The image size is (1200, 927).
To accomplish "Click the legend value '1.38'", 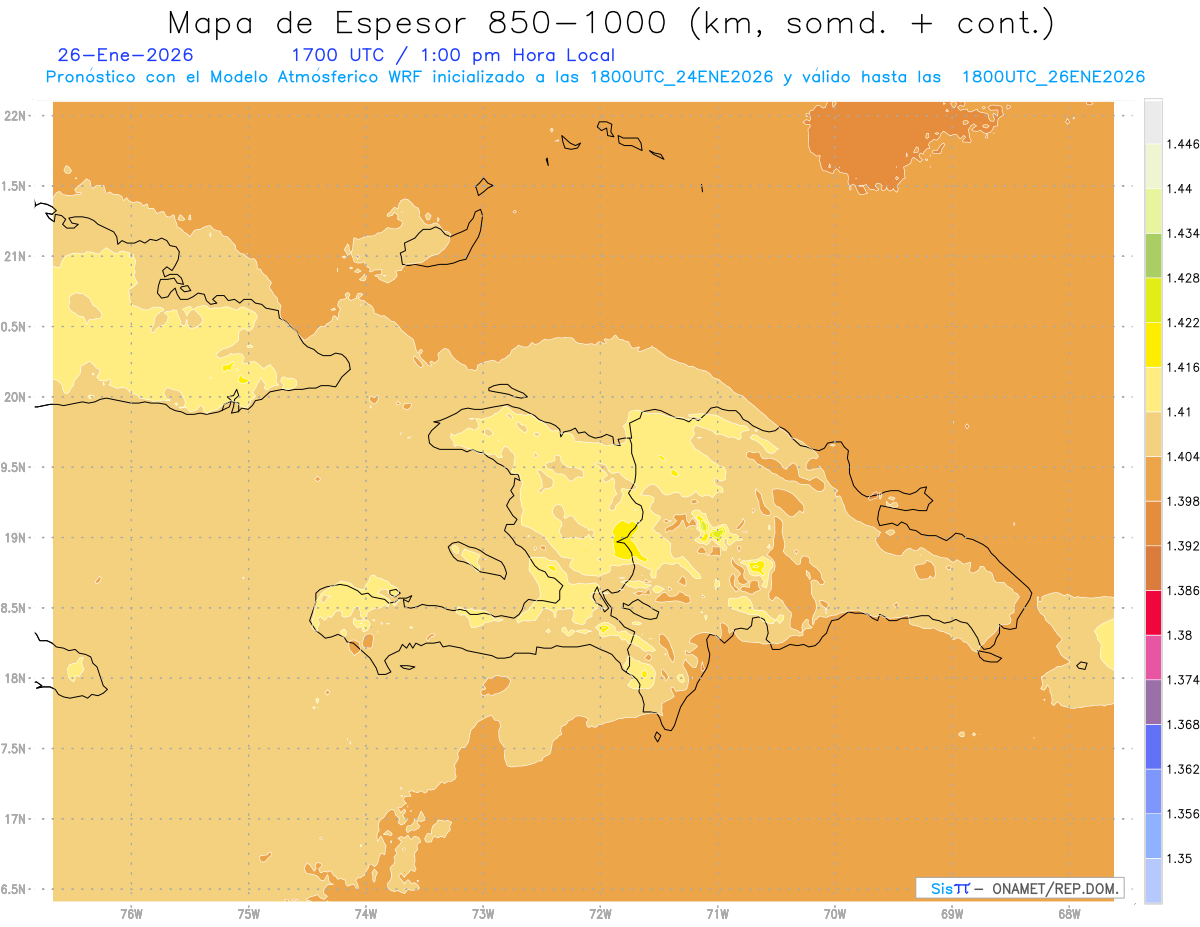I will tap(1177, 635).
